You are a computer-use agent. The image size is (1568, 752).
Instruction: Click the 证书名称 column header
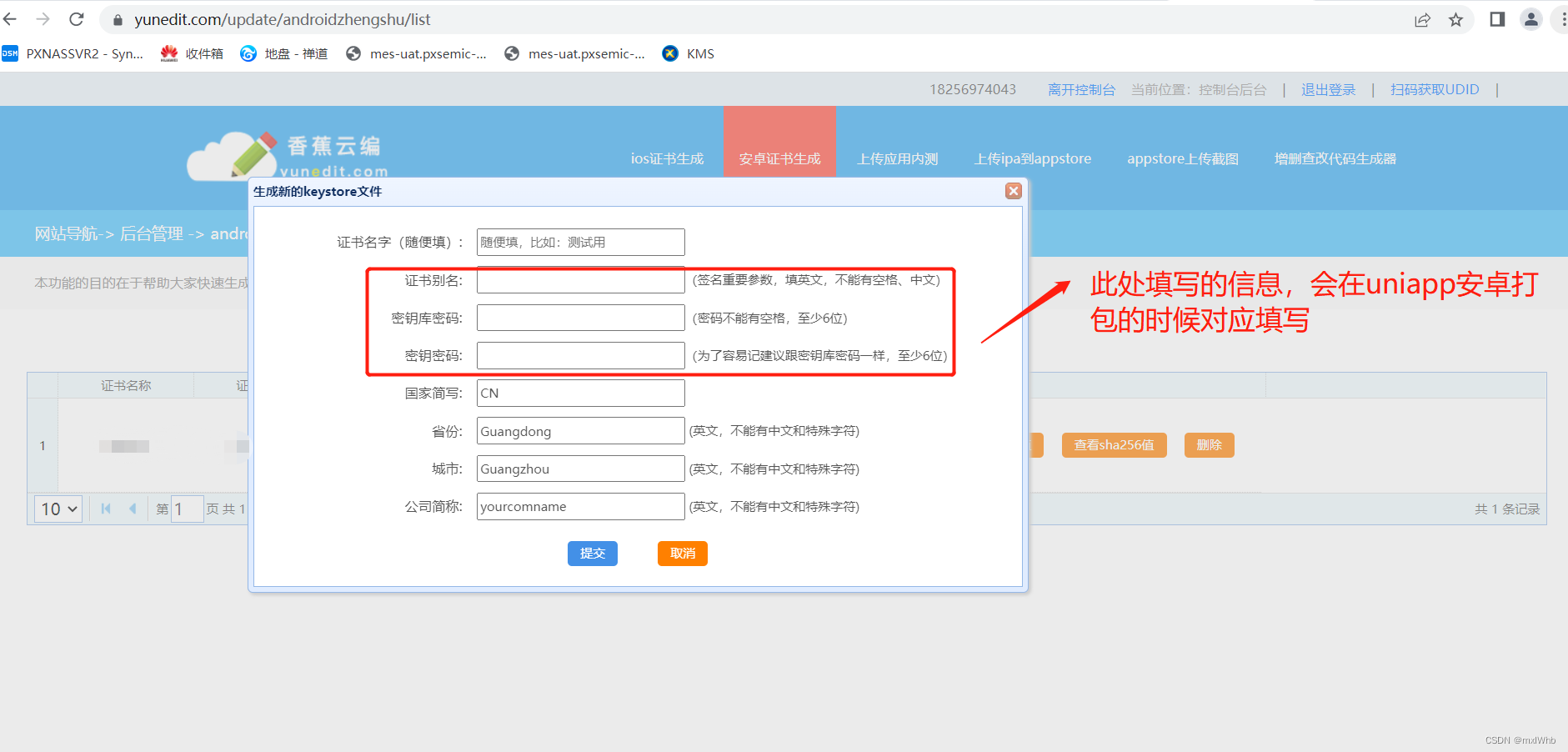pyautogui.click(x=126, y=385)
